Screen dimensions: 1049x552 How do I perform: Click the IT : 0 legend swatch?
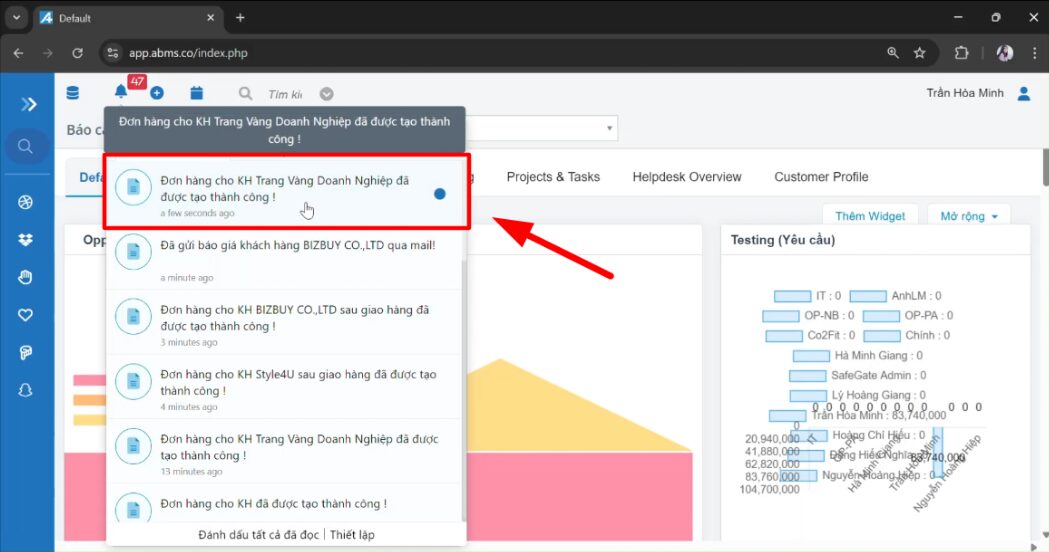click(x=792, y=296)
